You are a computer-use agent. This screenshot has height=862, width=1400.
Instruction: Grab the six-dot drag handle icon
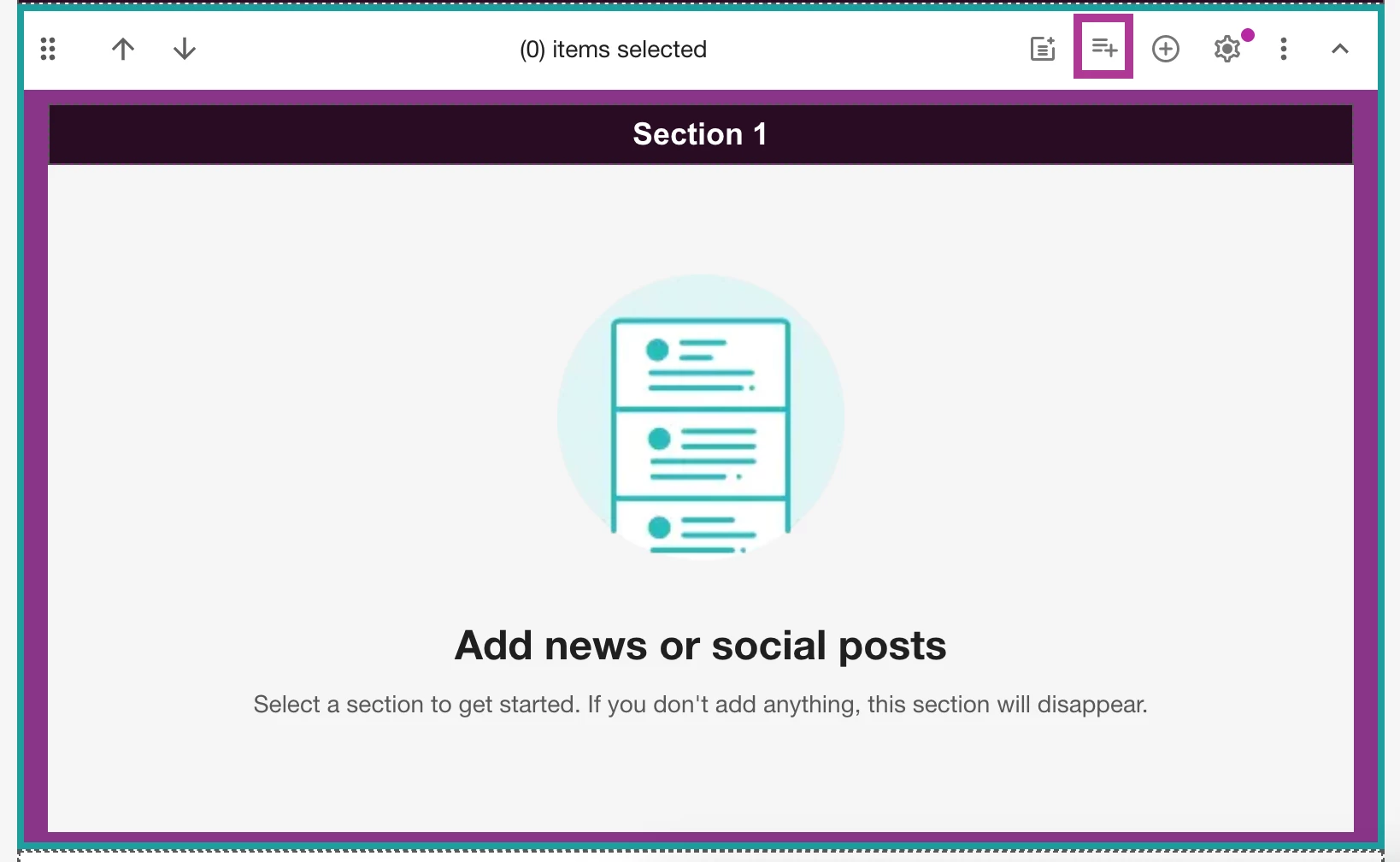48,49
